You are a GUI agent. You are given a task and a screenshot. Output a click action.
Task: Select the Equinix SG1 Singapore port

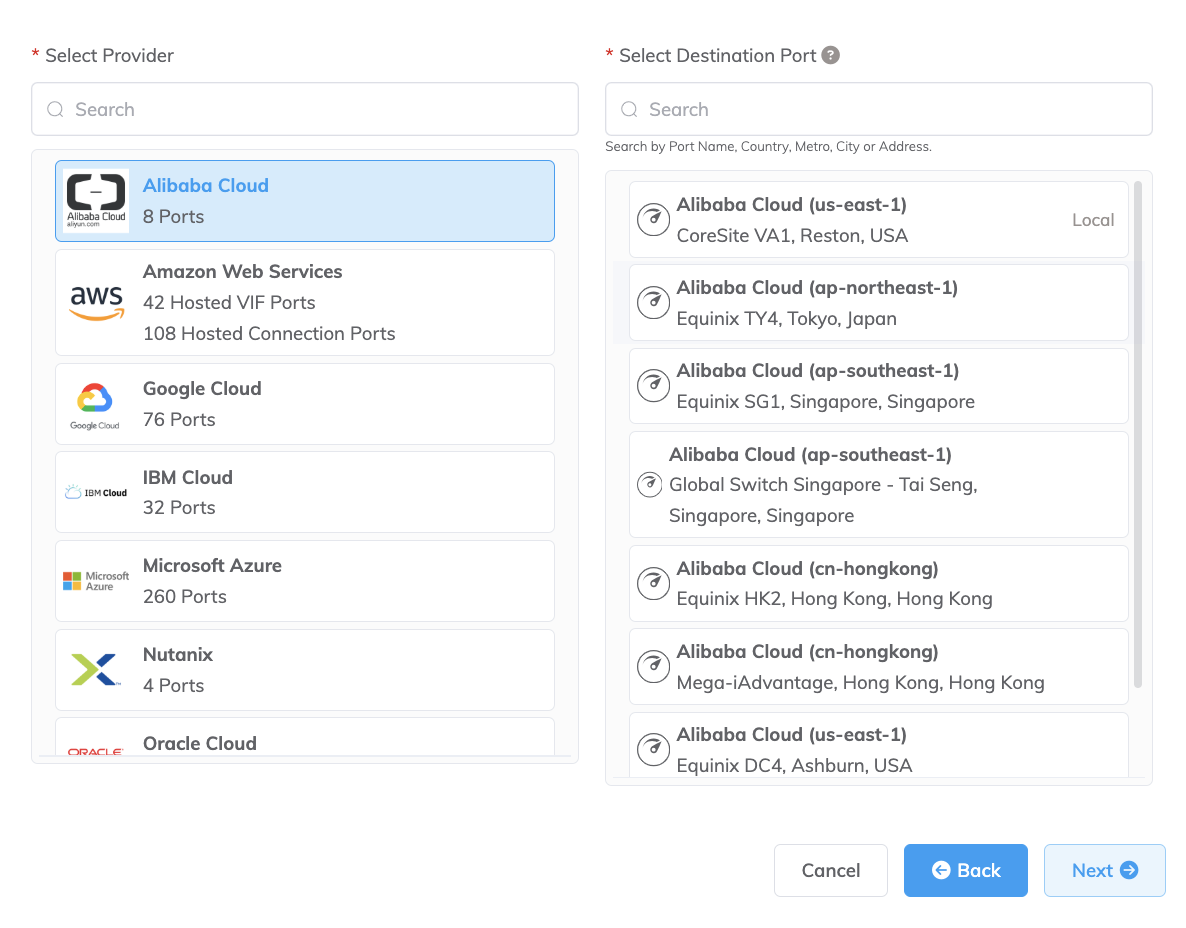pos(878,386)
